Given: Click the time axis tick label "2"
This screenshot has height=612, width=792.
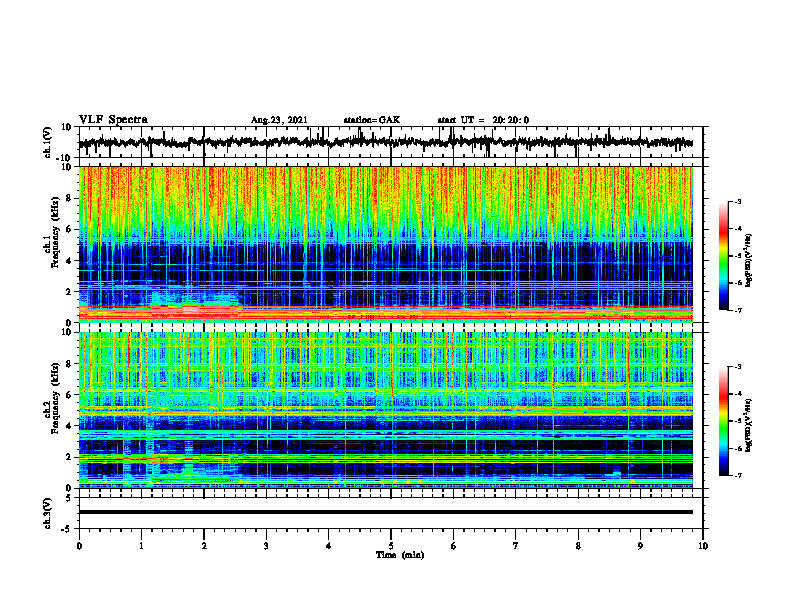Looking at the screenshot, I should (x=204, y=546).
